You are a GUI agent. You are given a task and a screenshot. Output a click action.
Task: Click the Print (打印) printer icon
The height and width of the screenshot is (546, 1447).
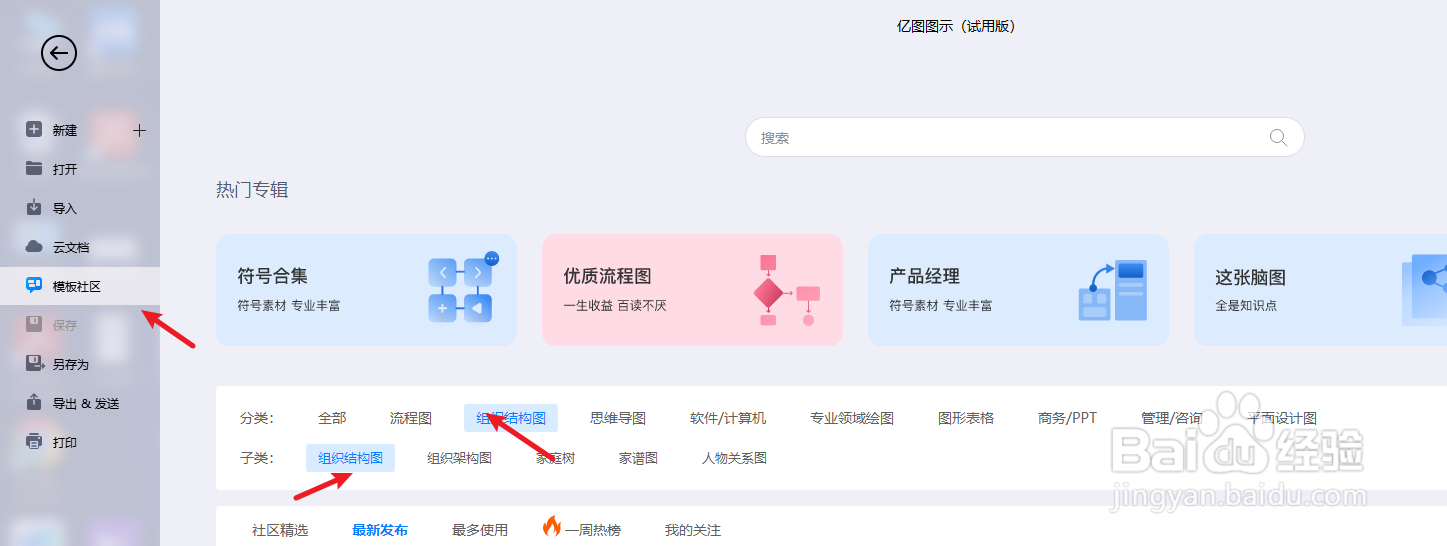pos(34,441)
